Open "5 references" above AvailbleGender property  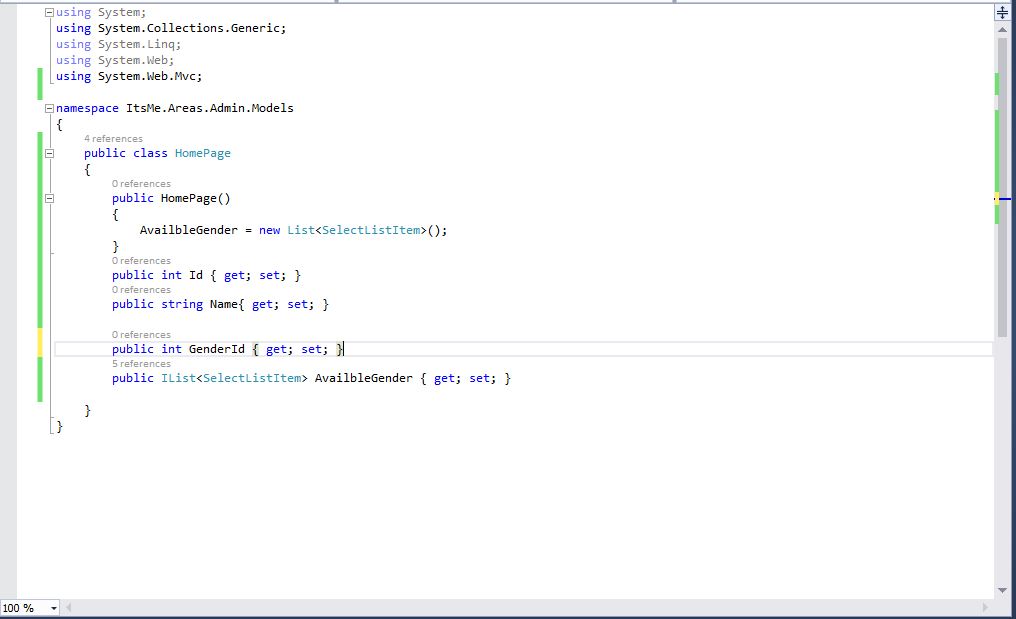[140, 364]
